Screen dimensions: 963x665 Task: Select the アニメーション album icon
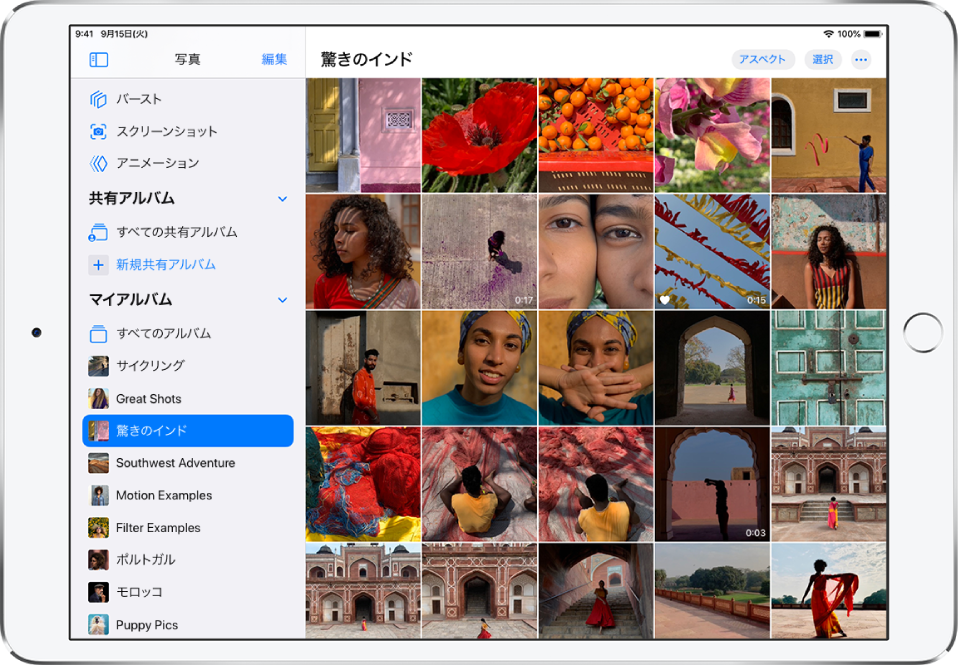[x=100, y=164]
